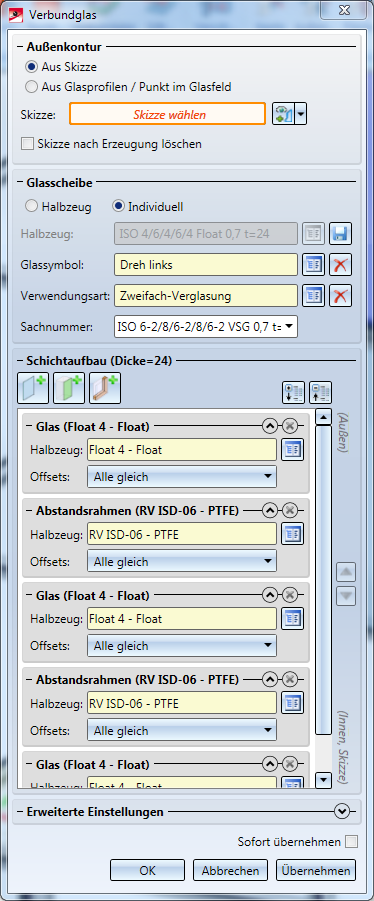
Task: Add a new spacer frame layer
Action: tap(105, 388)
